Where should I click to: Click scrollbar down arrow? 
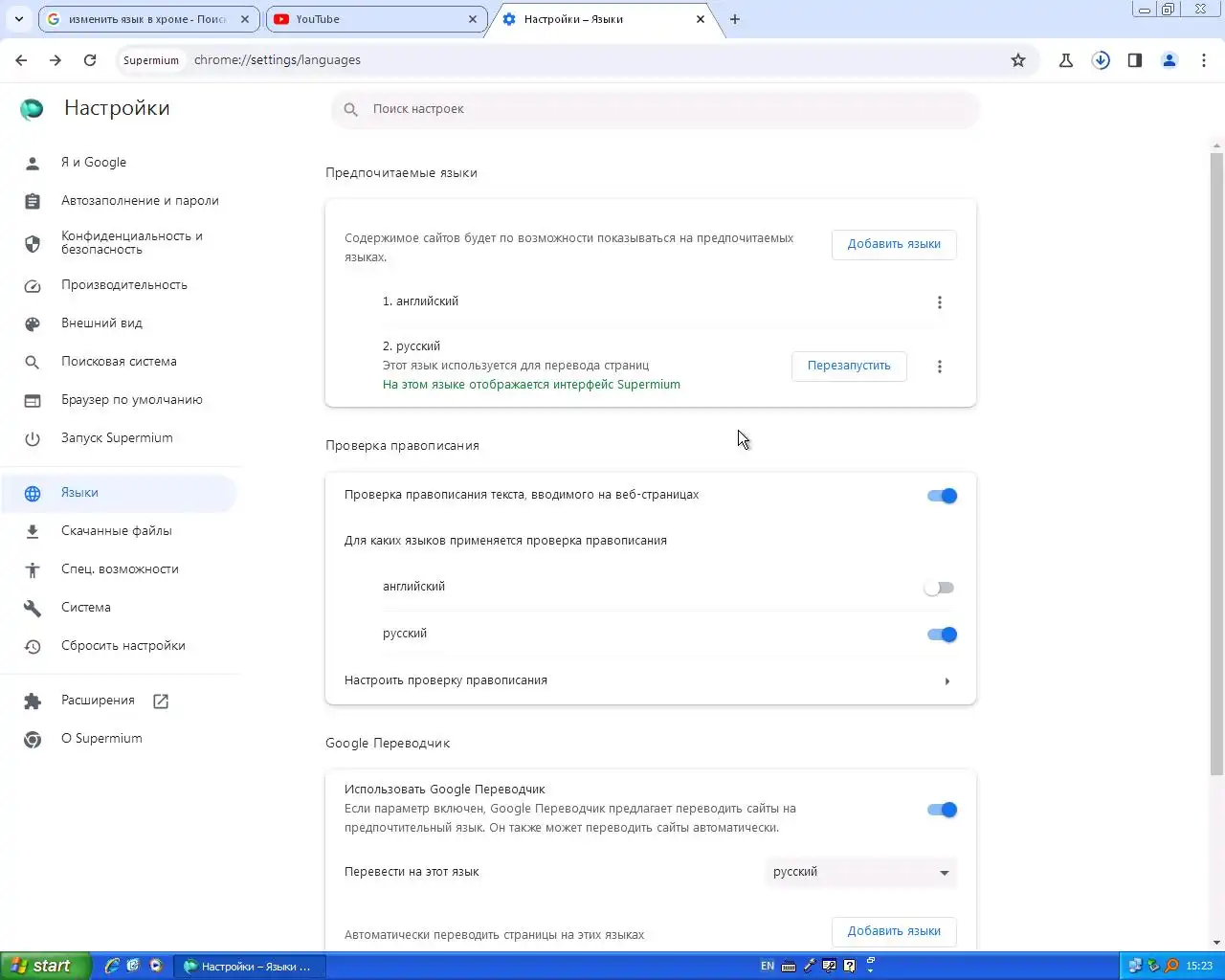point(1217,943)
